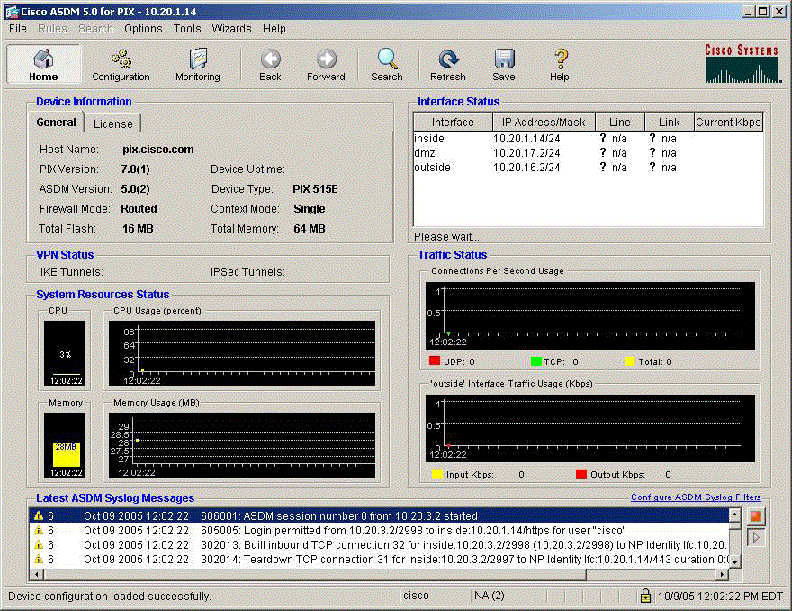Click the Back navigation arrow

270,64
